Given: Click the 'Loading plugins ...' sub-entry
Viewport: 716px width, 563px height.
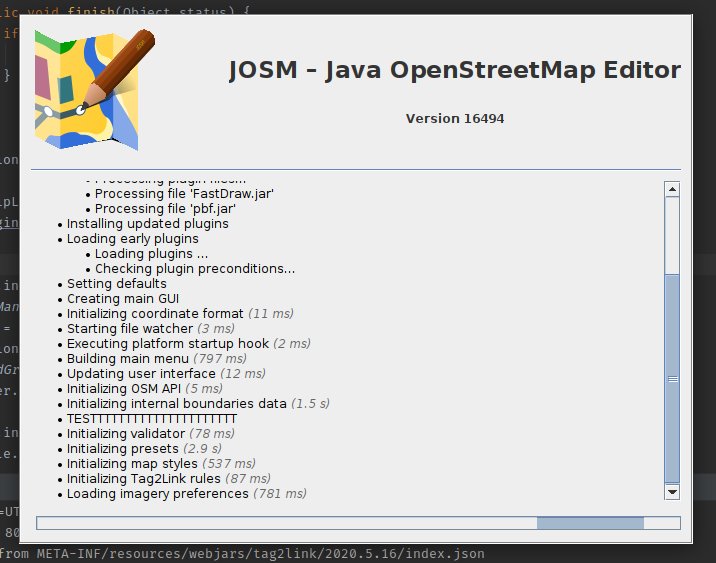Looking at the screenshot, I should click(x=151, y=254).
